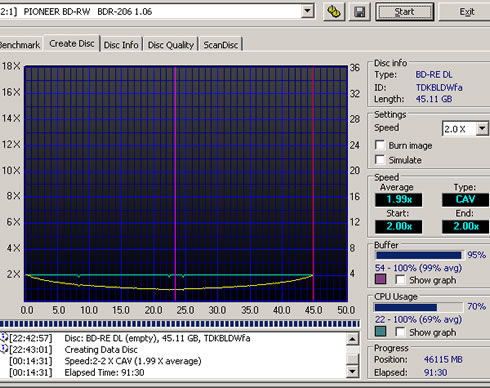Click the Start button
The height and width of the screenshot is (388, 490).
pyautogui.click(x=405, y=12)
